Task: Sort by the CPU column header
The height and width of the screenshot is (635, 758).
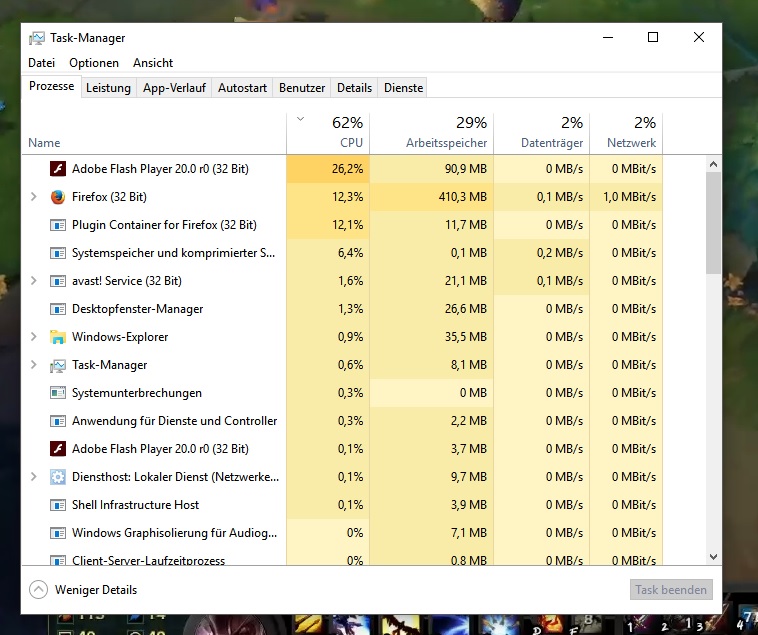Action: tap(328, 133)
